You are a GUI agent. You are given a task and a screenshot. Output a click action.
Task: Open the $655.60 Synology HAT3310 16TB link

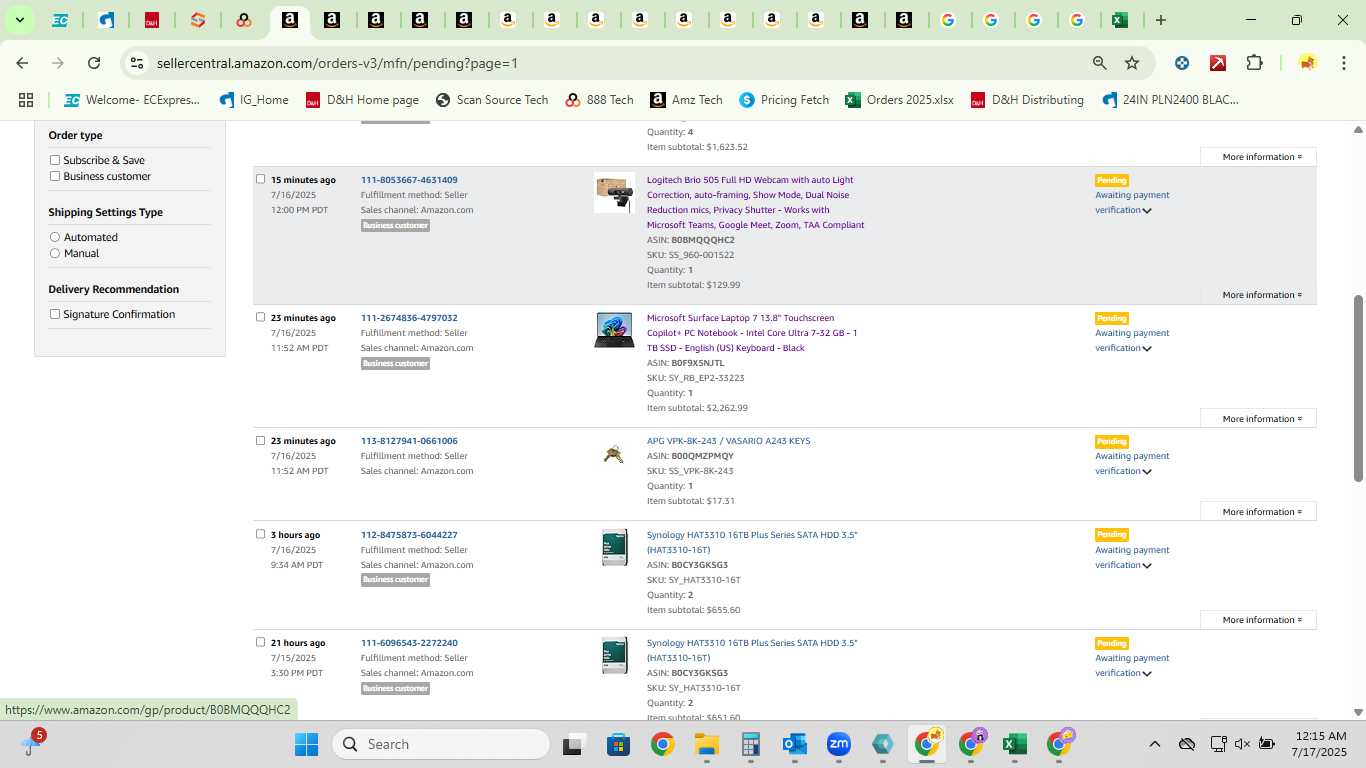[x=752, y=542]
